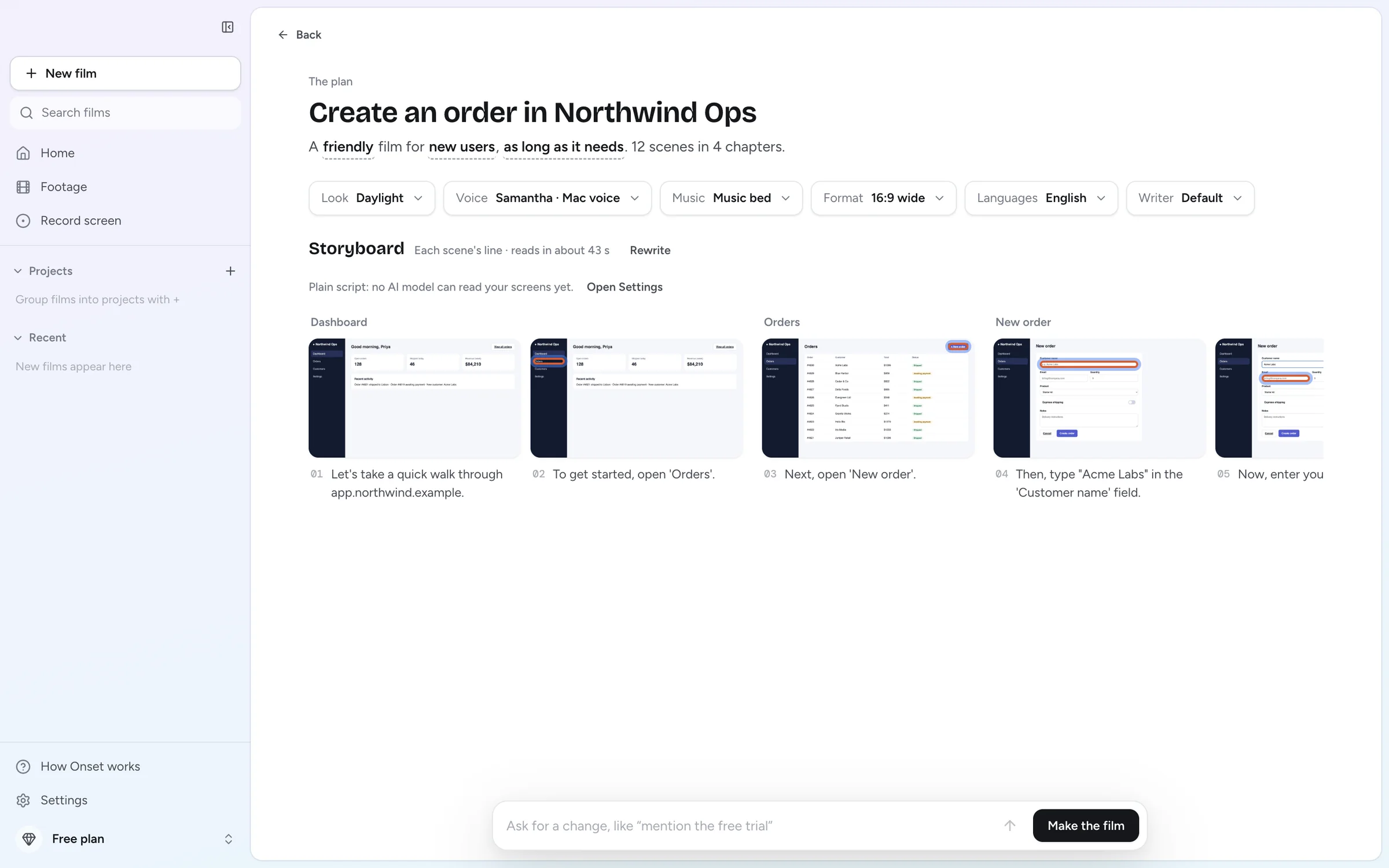
Task: Click the Record screen circle icon
Action: [x=23, y=220]
